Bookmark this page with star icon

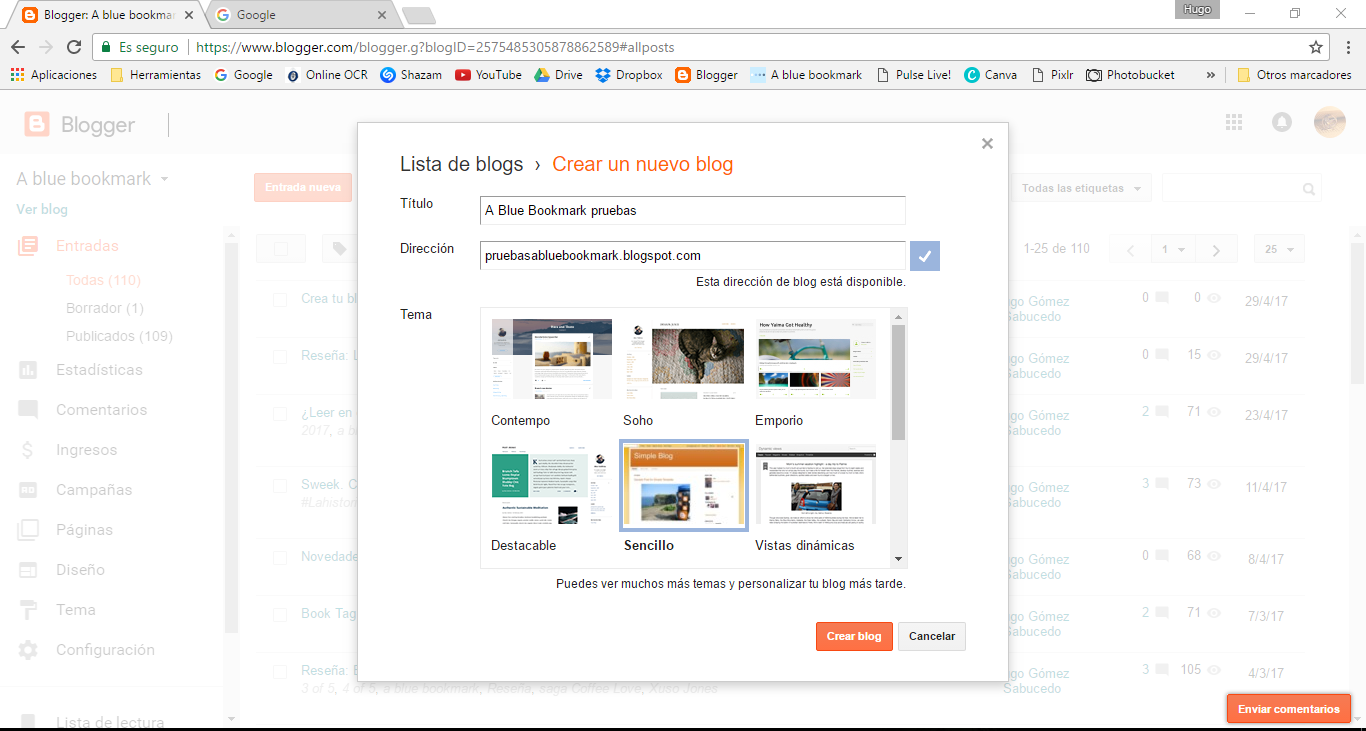[x=1316, y=47]
